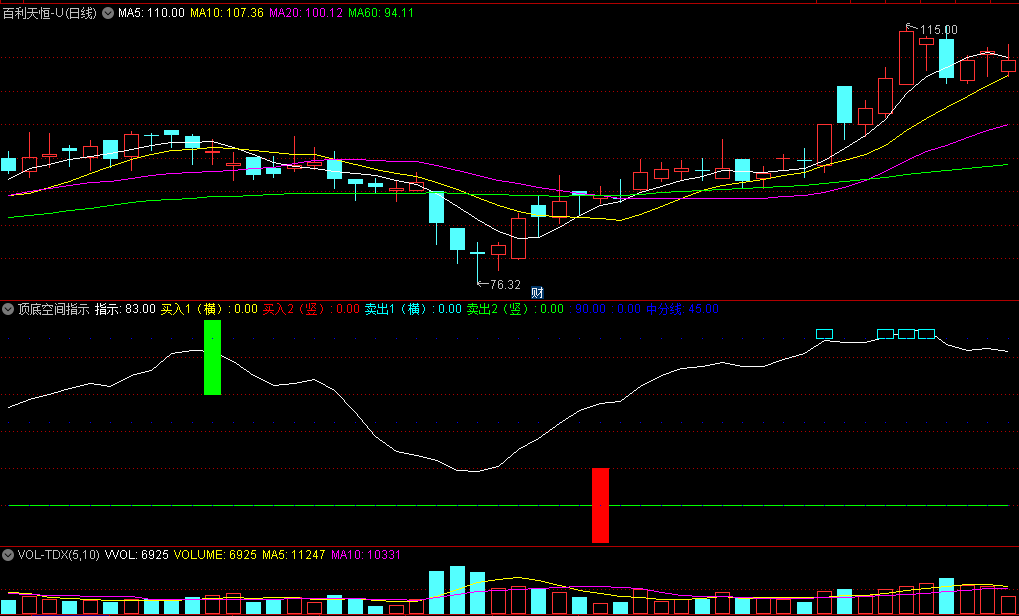Select the 卖出2（竖）: 0.00 label

pos(515,309)
